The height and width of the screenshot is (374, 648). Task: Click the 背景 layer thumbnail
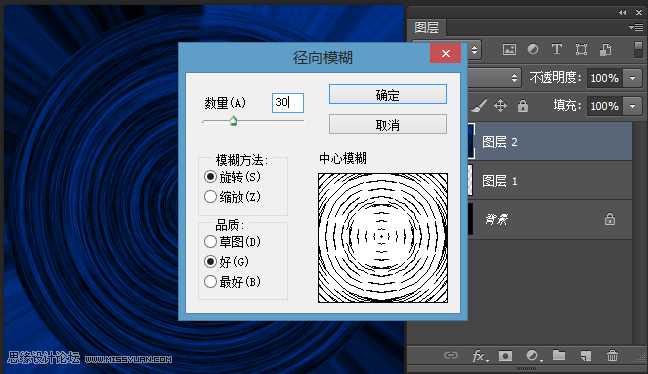click(471, 219)
